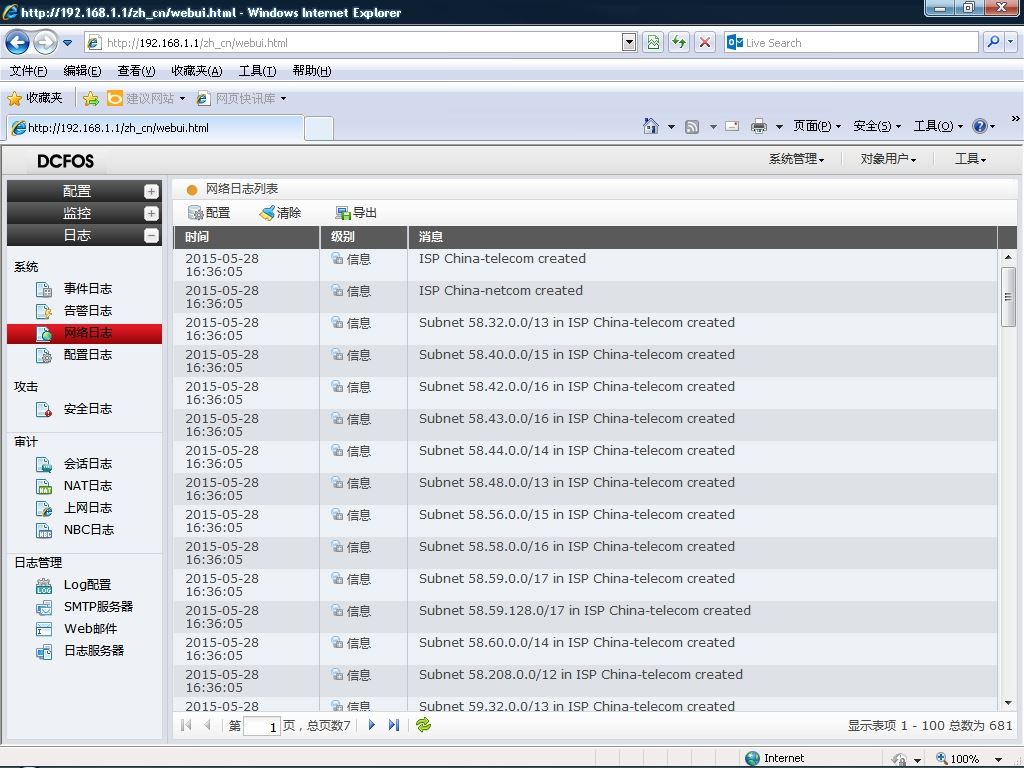Refresh the log list with green arrows
Viewport: 1024px width, 768px height.
(x=423, y=725)
